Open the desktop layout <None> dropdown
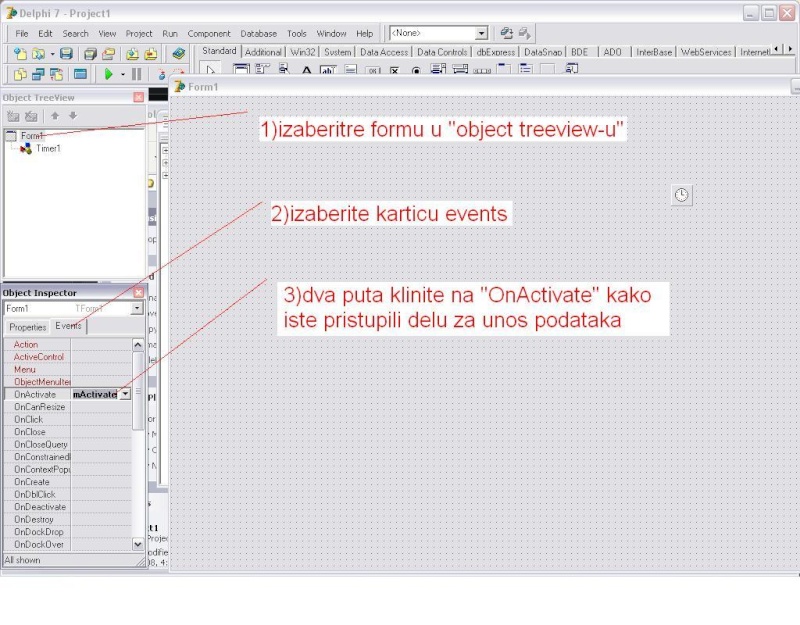The width and height of the screenshot is (800, 625). (x=481, y=33)
